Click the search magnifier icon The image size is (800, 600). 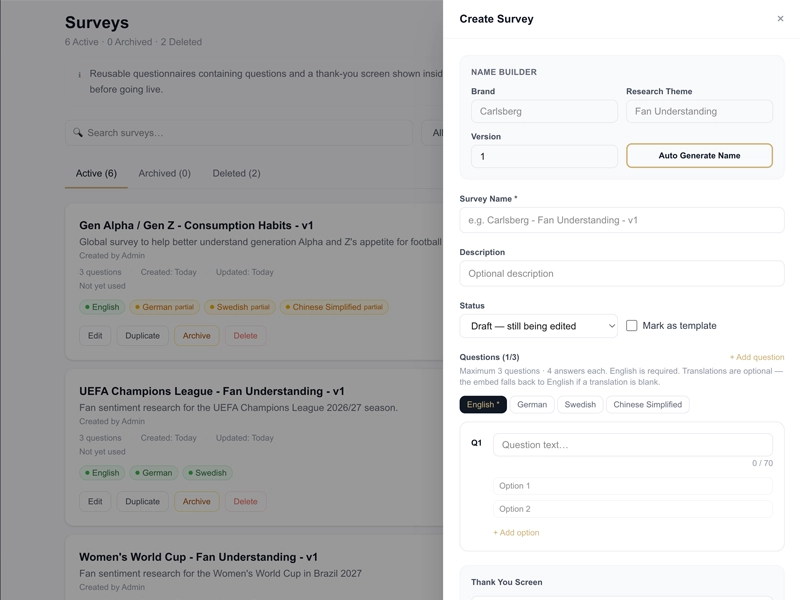coord(78,133)
